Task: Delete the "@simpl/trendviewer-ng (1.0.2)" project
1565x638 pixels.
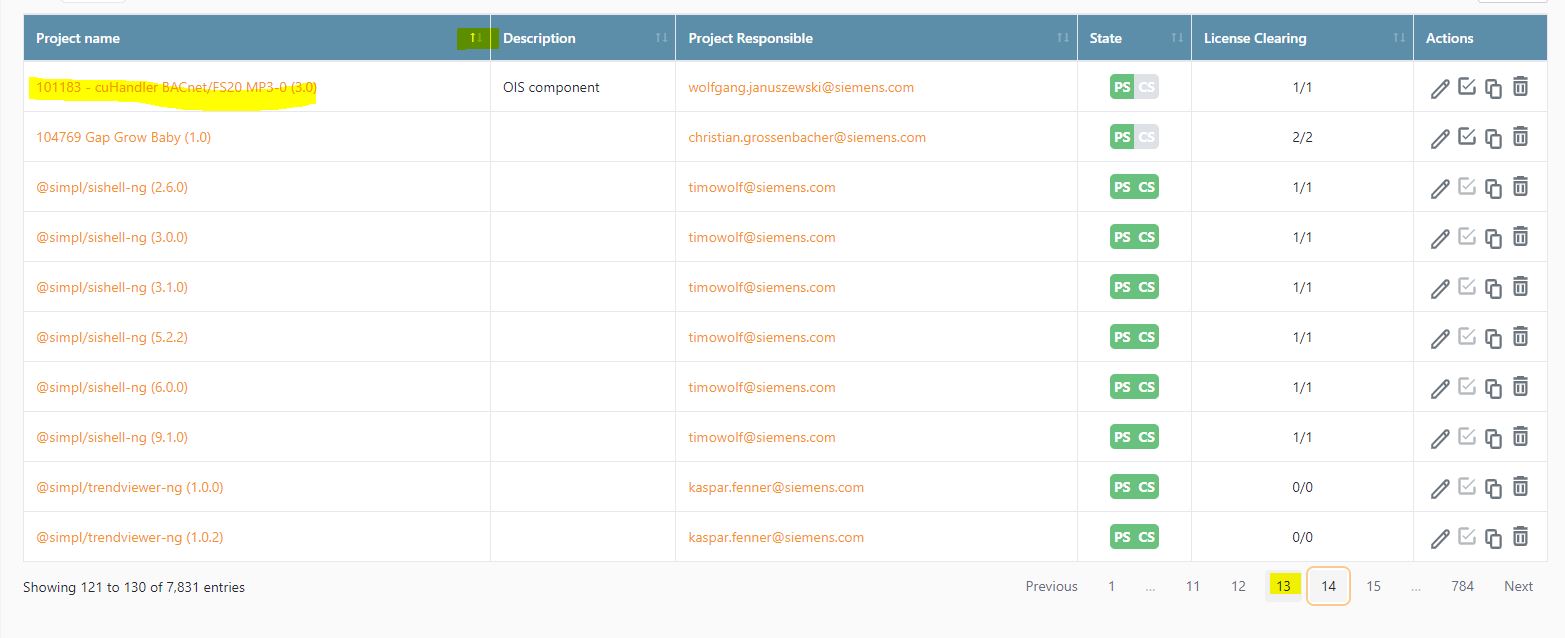Action: pyautogui.click(x=1521, y=537)
